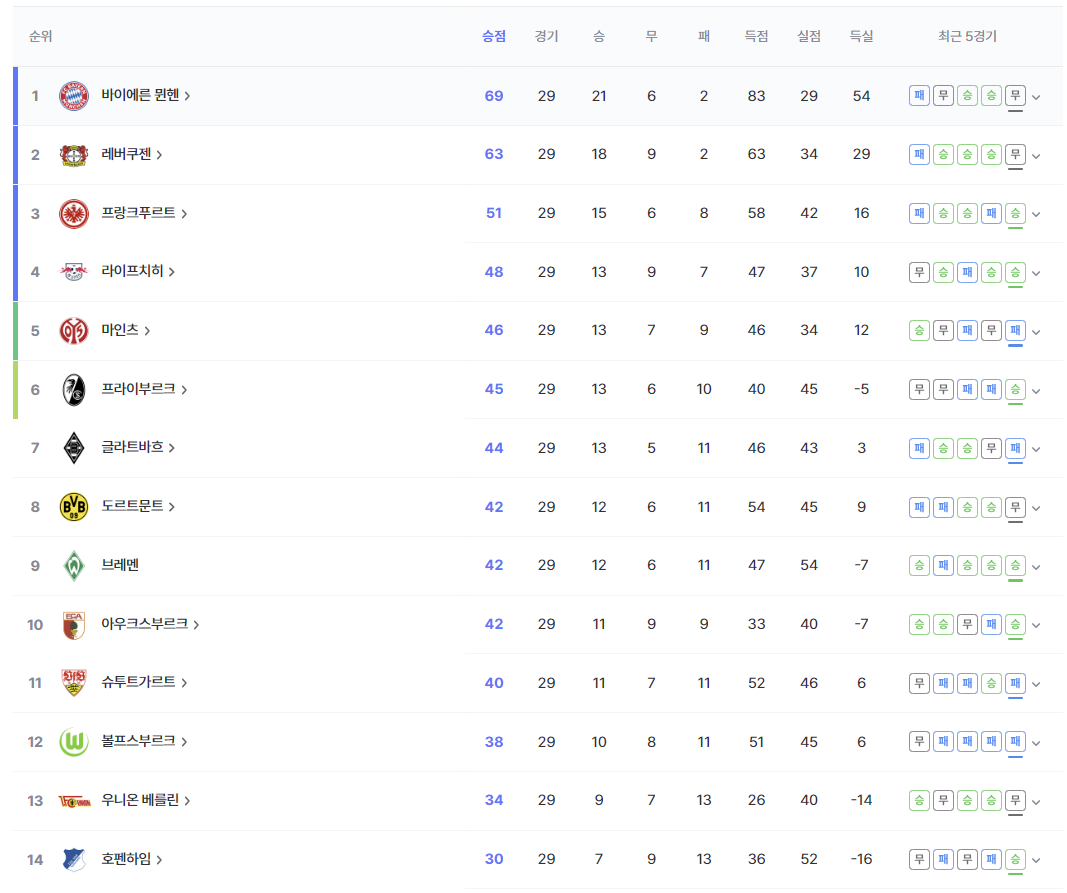The height and width of the screenshot is (893, 1067).
Task: Open the 우니온 베를린 team page
Action: (x=146, y=800)
